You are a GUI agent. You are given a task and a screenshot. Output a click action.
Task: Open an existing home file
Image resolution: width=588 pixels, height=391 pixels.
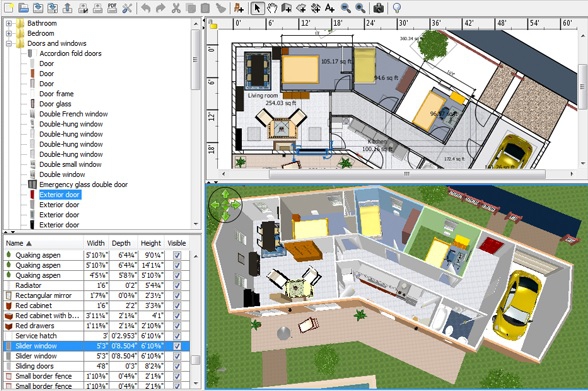pos(23,7)
